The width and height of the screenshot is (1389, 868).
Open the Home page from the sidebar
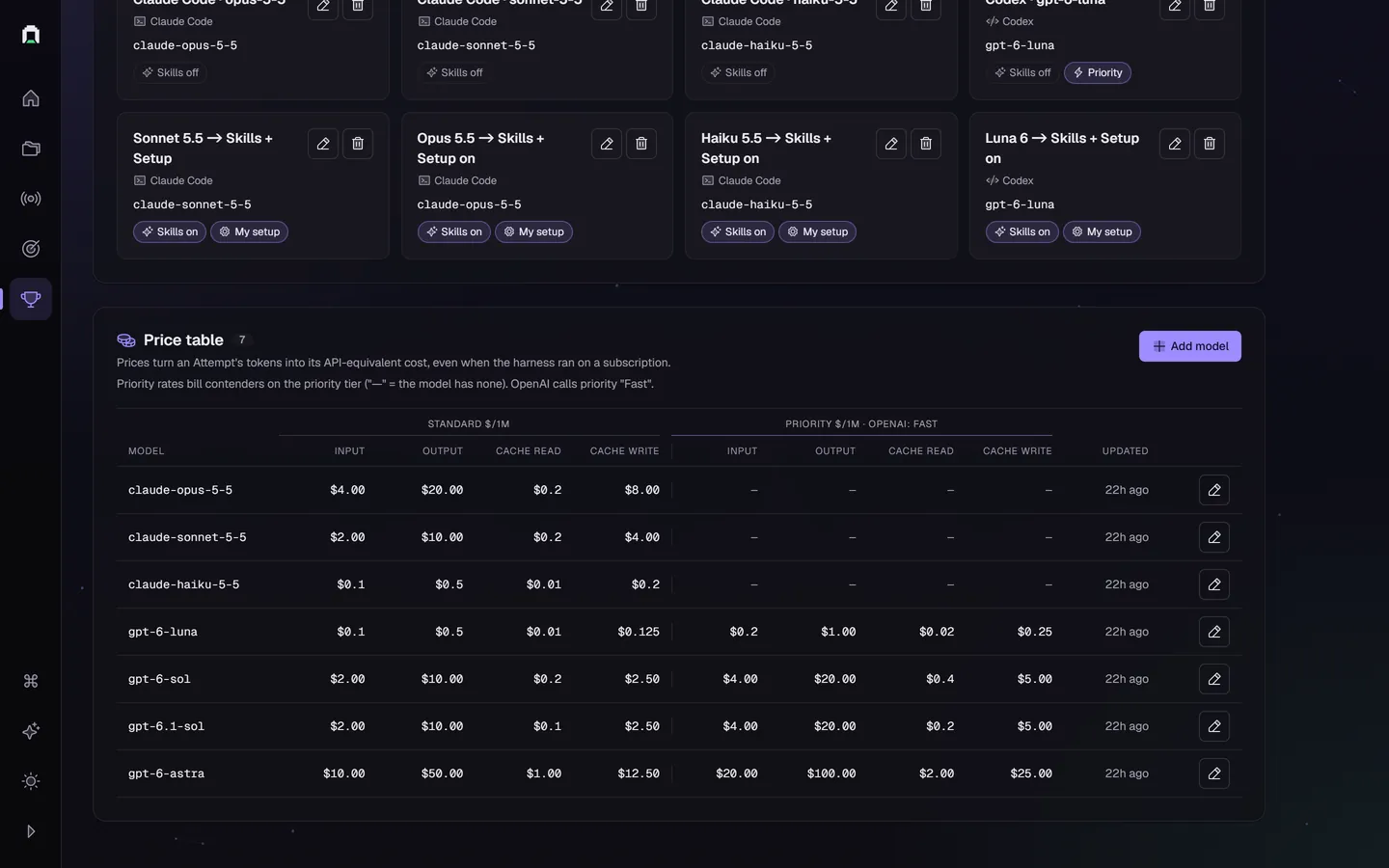point(31,98)
